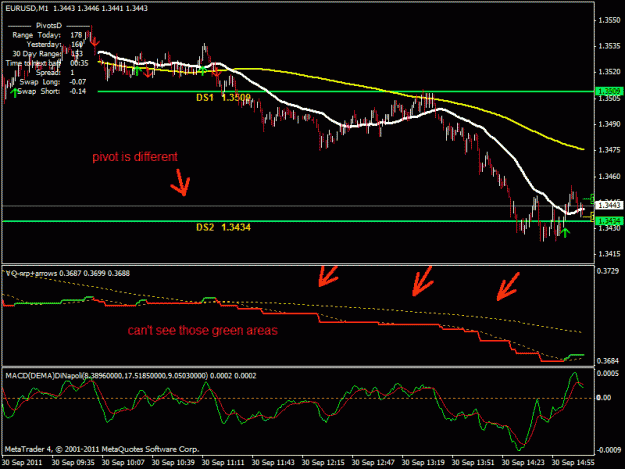Click the -0.0009 MACD scale value

(x=608, y=450)
